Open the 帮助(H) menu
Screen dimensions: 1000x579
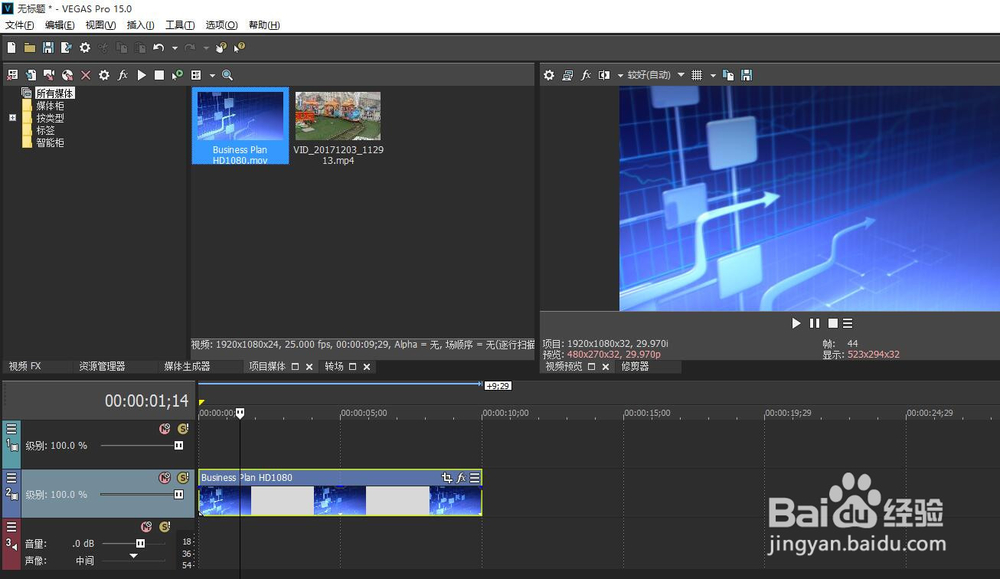coord(264,25)
